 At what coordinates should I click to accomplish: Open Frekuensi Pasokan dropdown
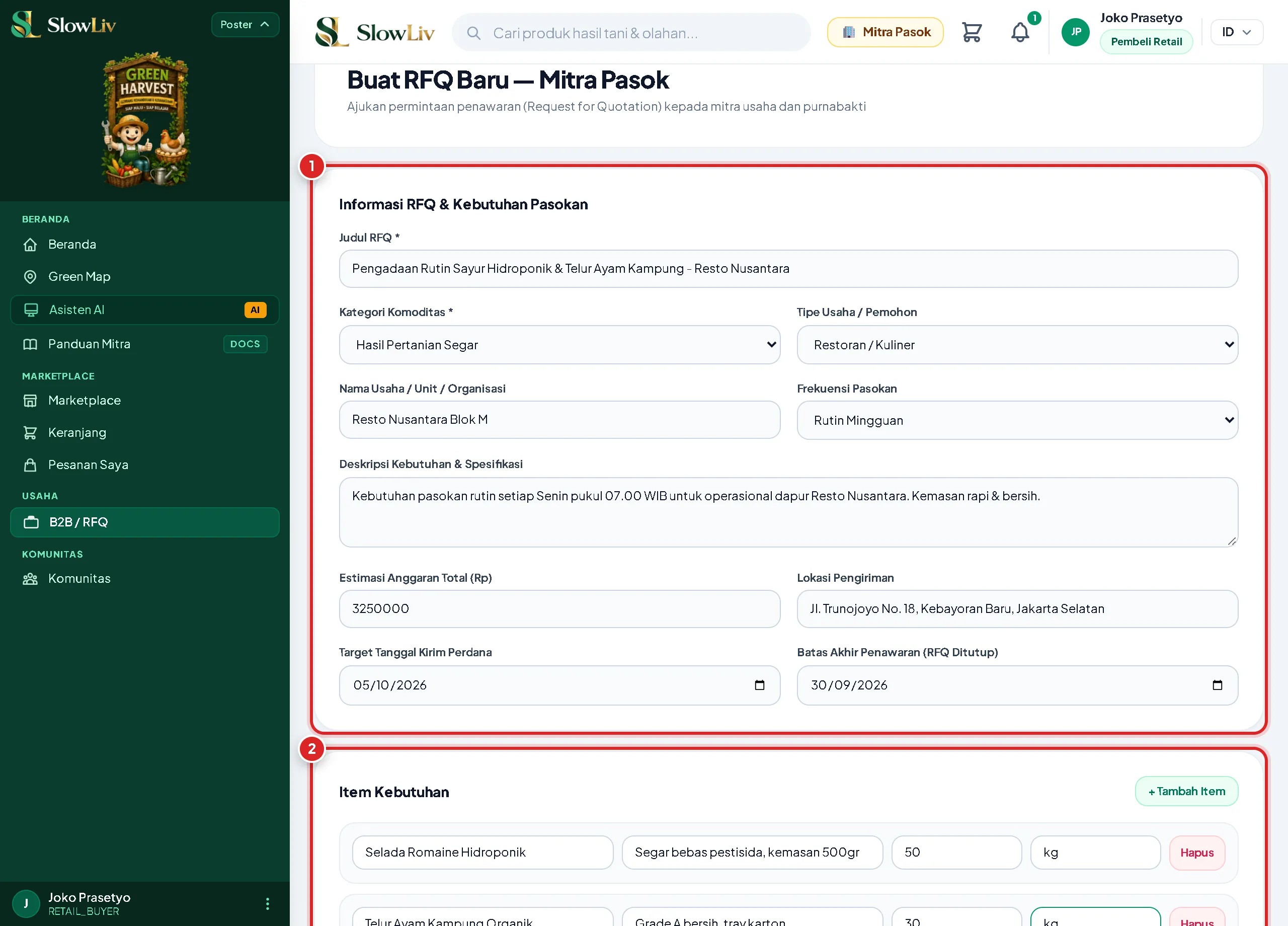click(1017, 420)
